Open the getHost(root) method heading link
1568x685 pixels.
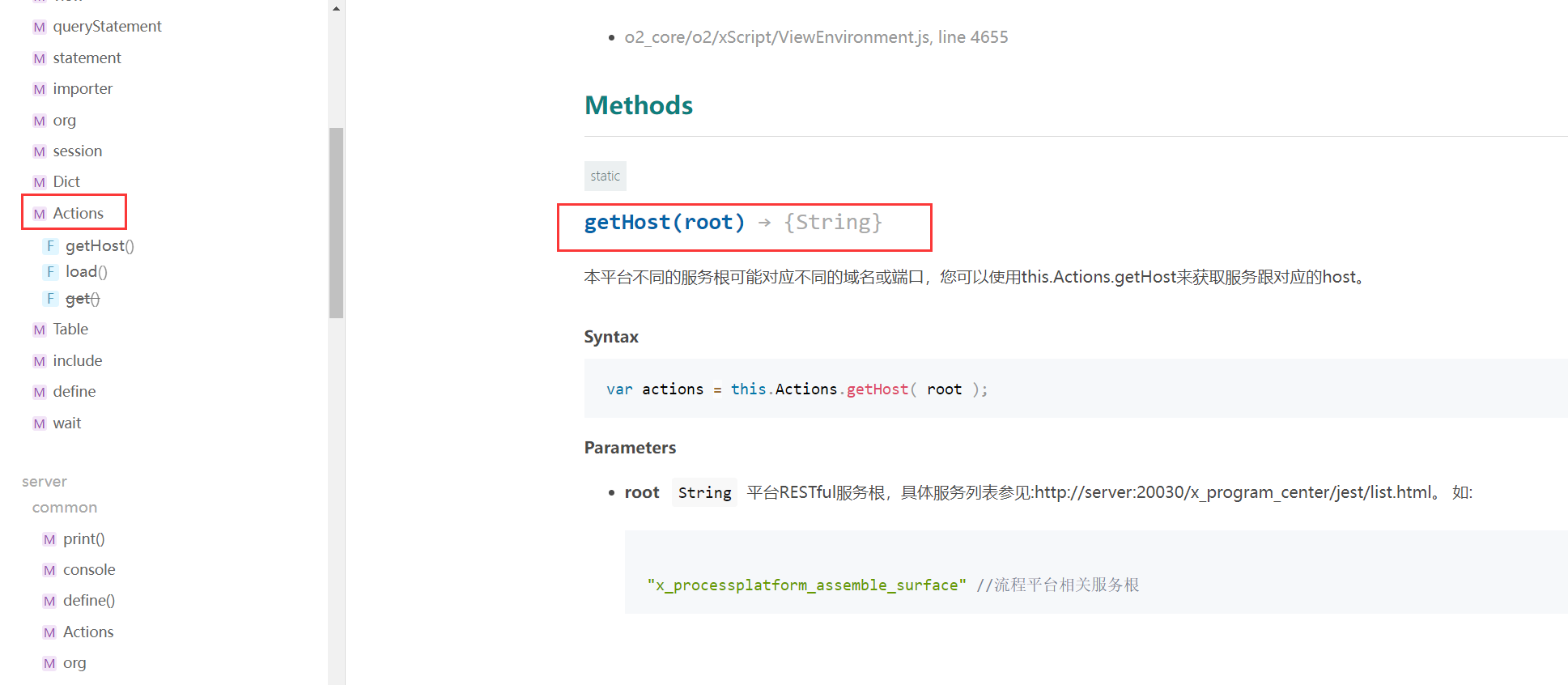pyautogui.click(x=664, y=223)
